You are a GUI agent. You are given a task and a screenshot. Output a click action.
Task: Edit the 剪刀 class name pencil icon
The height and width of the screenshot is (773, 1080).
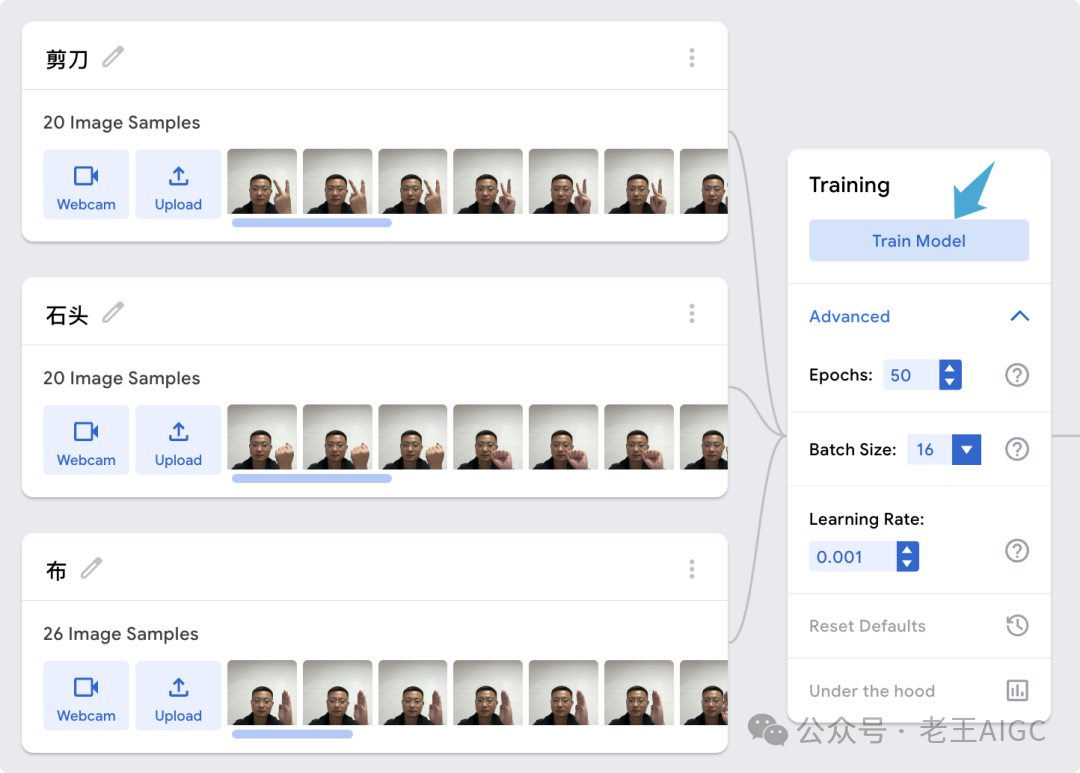[x=113, y=57]
